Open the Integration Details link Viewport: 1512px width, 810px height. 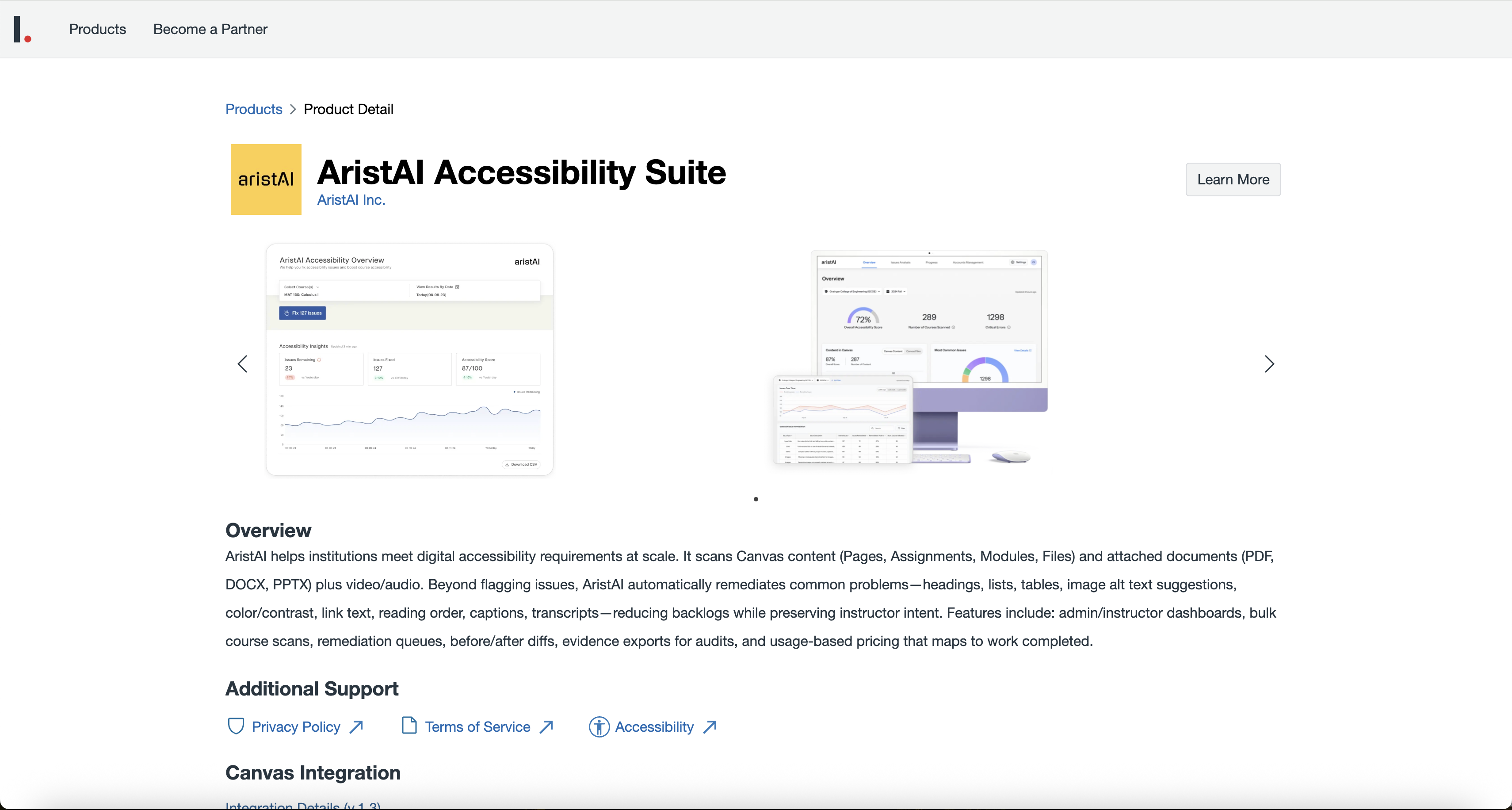(x=303, y=805)
